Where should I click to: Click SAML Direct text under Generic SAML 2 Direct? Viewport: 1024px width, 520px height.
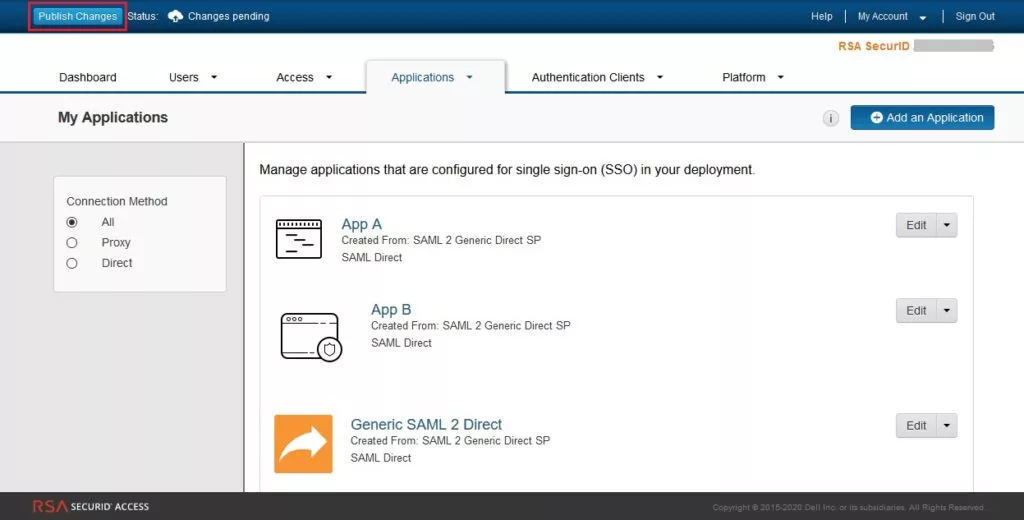point(381,458)
